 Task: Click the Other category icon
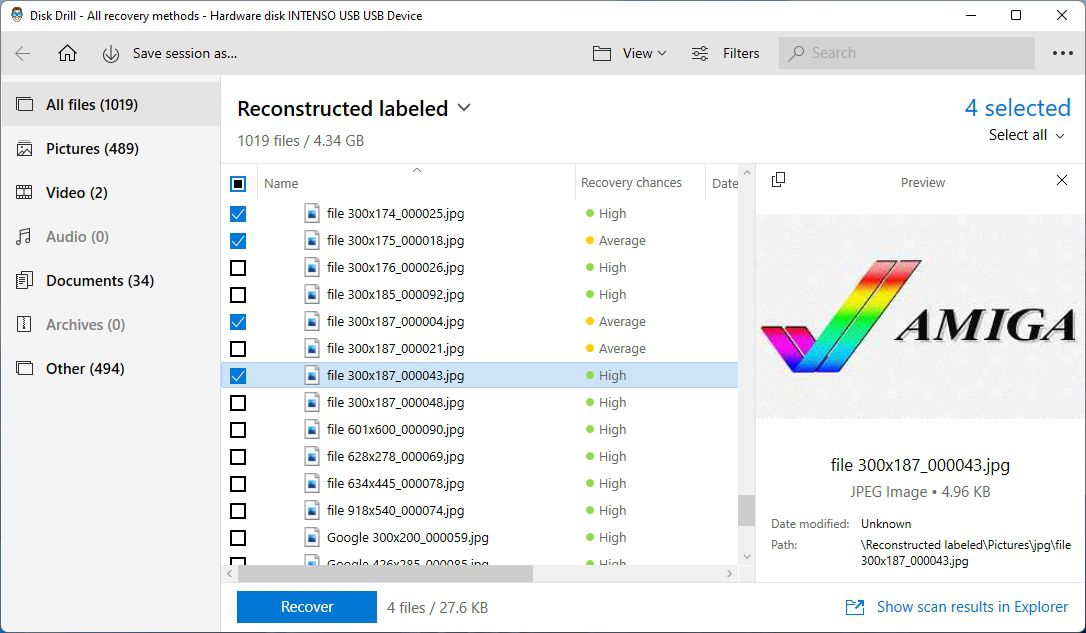24,368
